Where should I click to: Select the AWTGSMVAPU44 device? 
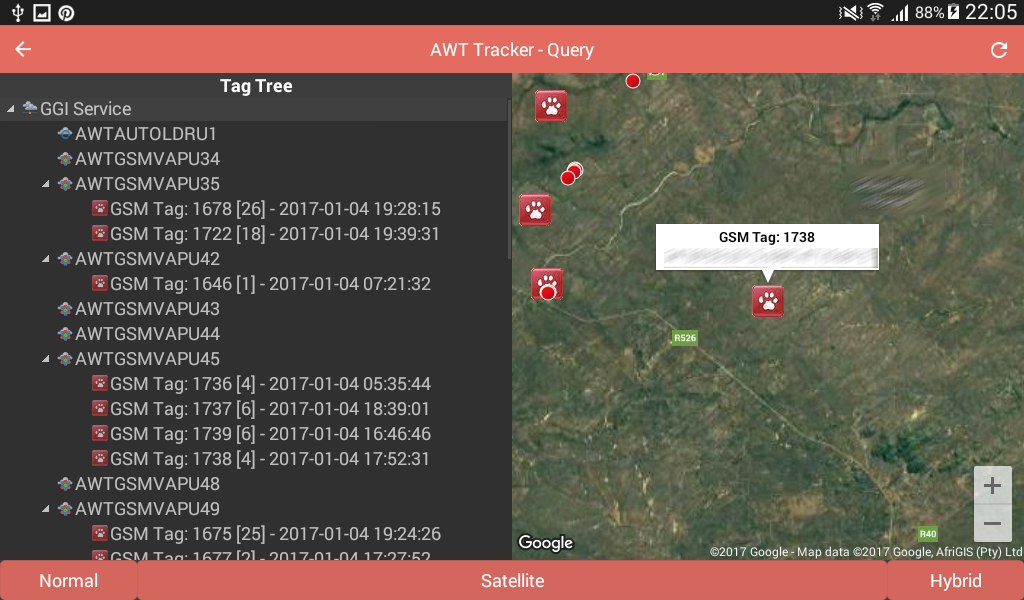148,334
